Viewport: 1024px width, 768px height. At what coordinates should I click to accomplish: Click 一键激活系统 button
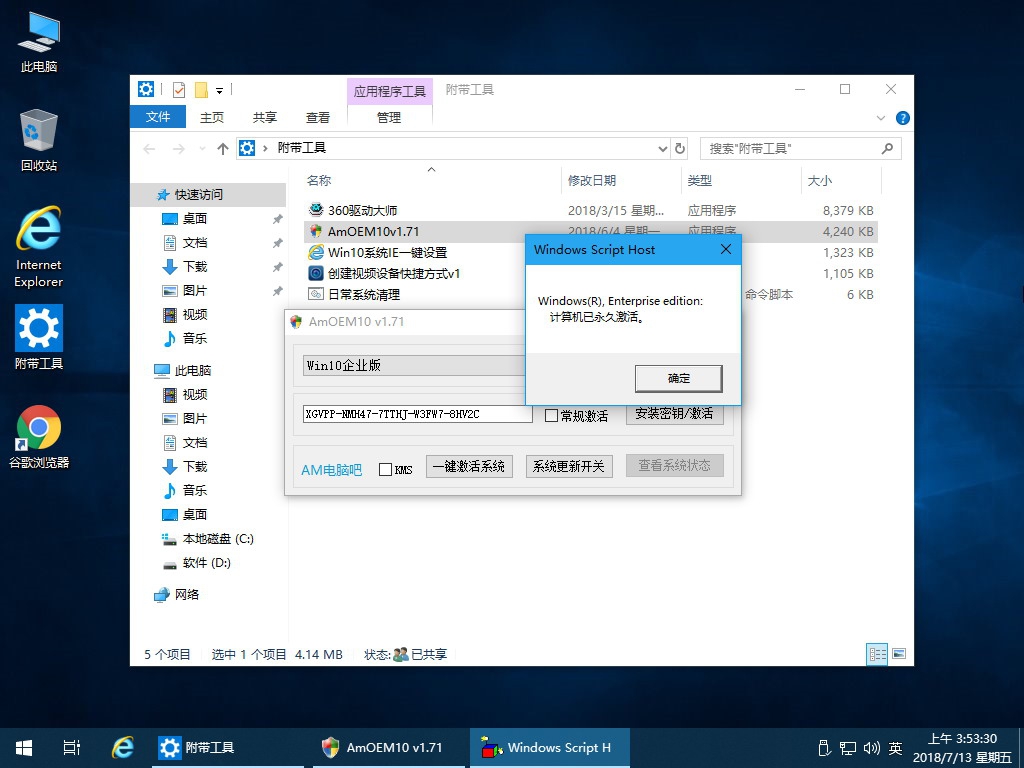pyautogui.click(x=469, y=466)
